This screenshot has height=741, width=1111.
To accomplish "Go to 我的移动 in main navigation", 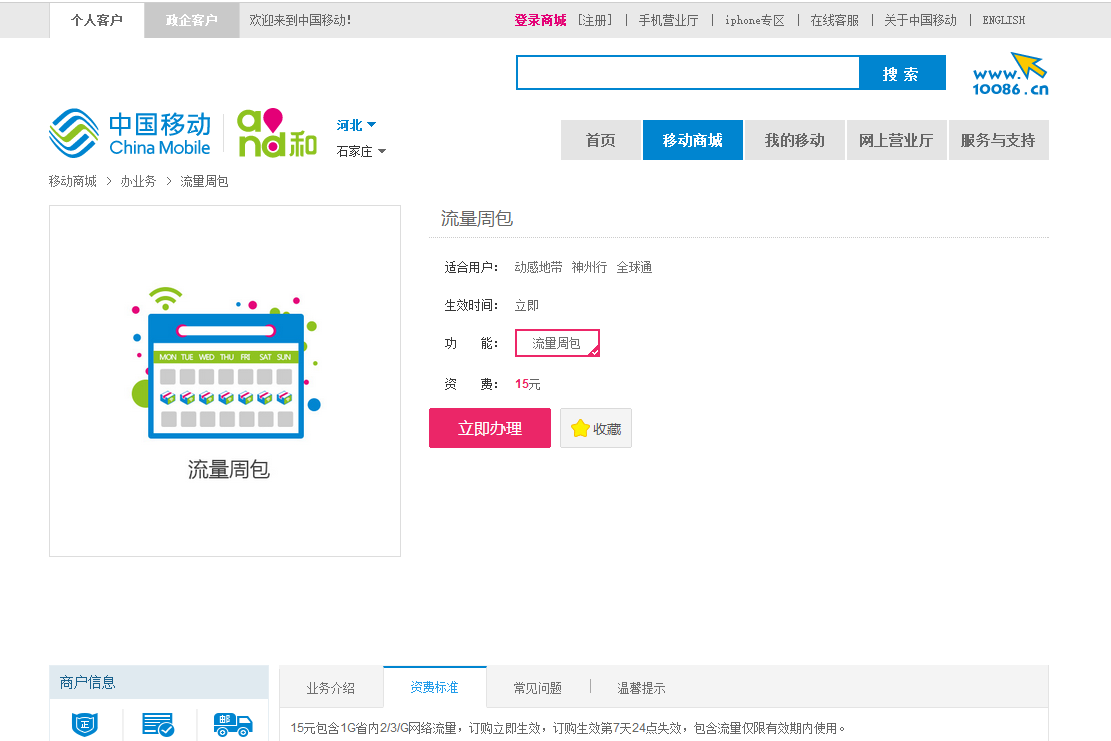I will click(794, 140).
